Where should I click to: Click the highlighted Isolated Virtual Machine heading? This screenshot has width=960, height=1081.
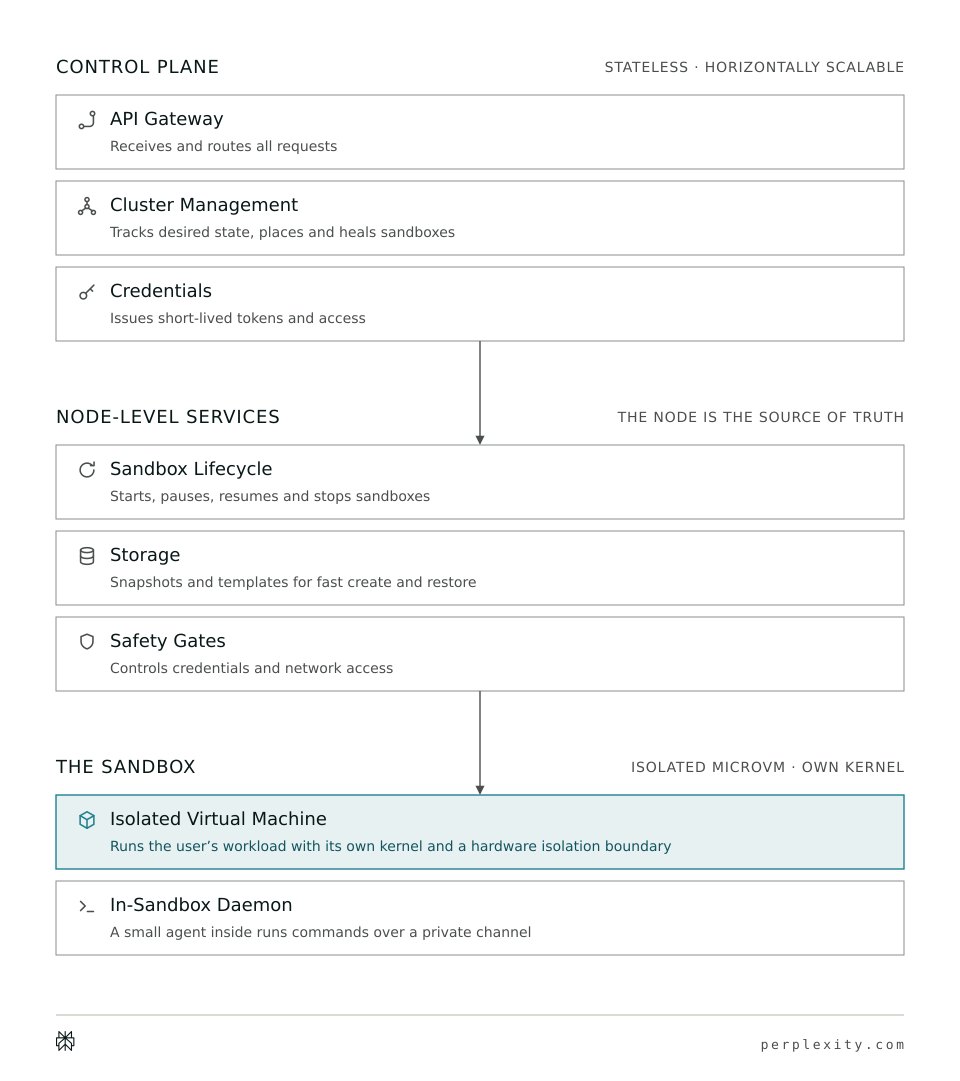coord(219,818)
